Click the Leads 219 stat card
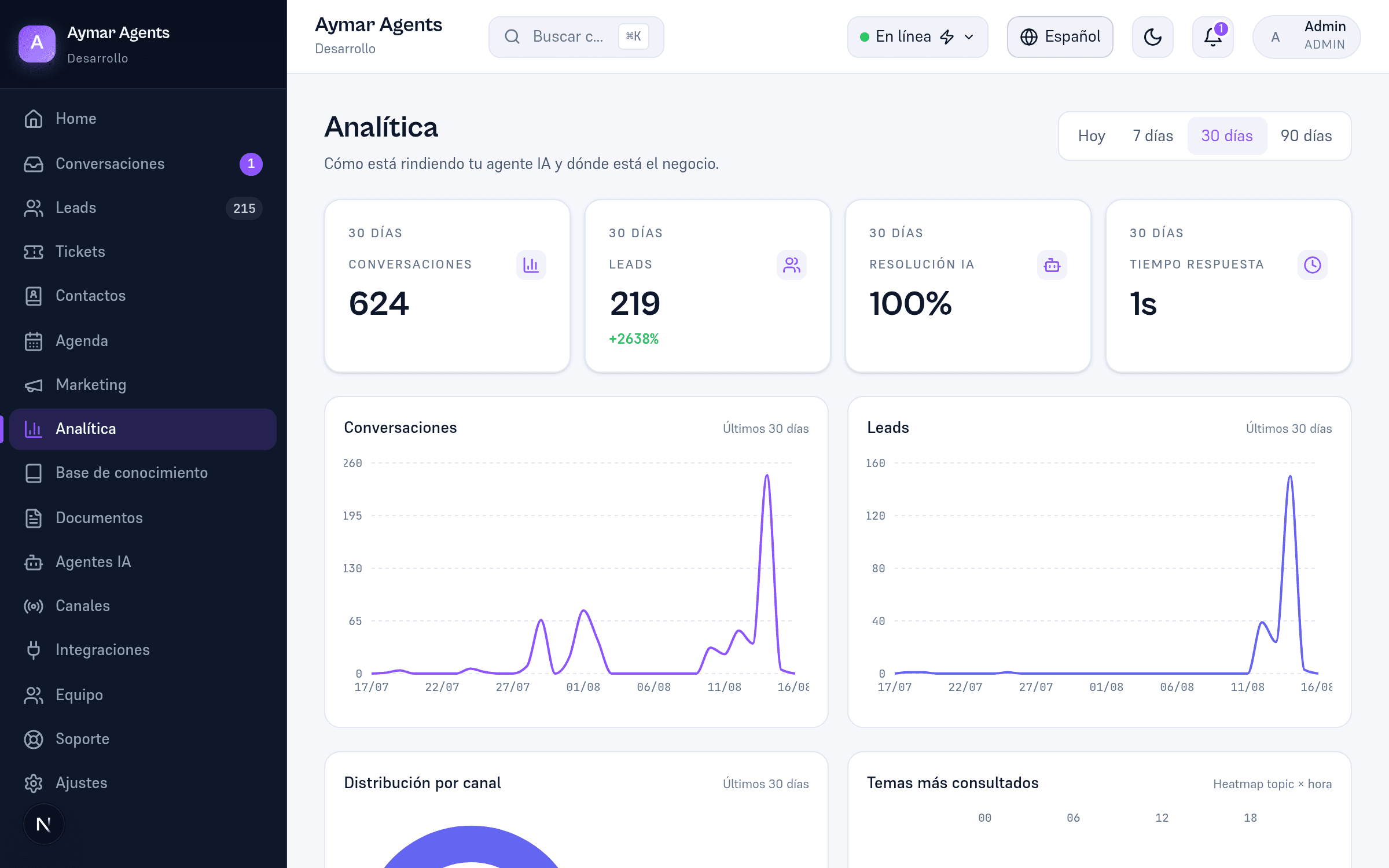This screenshot has width=1389, height=868. (x=708, y=286)
